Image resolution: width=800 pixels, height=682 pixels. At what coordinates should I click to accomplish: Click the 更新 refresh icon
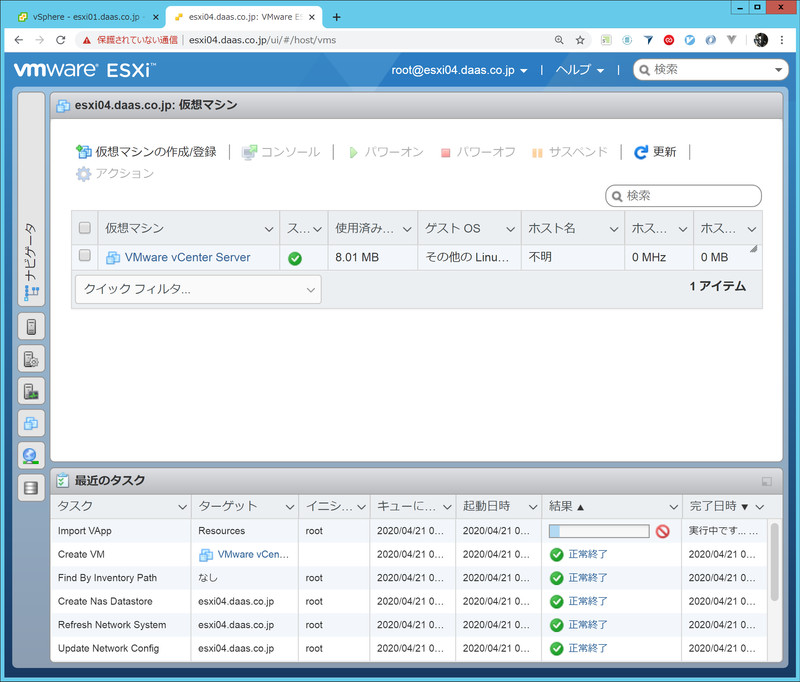coord(642,152)
